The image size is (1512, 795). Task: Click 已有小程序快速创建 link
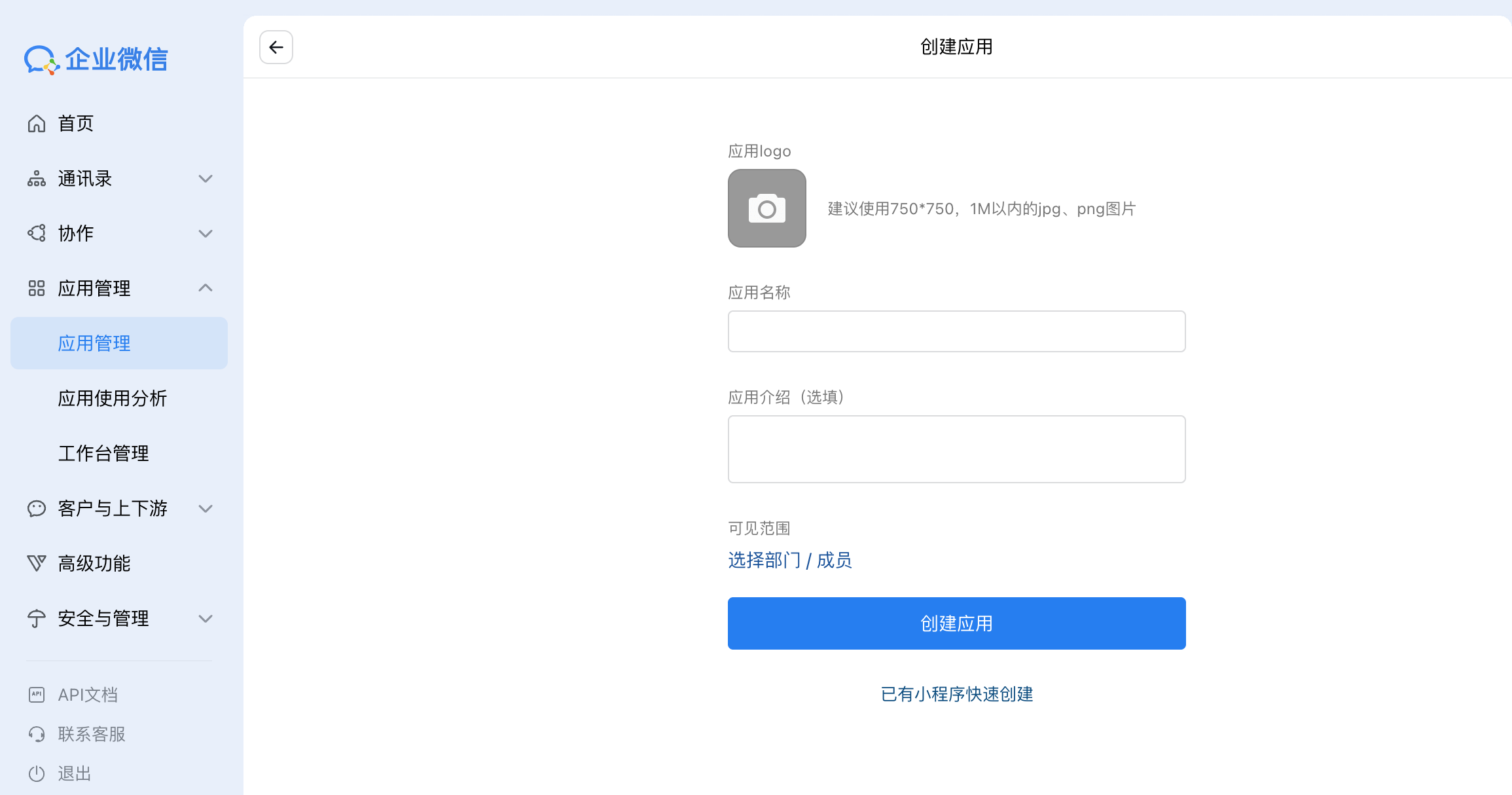click(x=956, y=694)
